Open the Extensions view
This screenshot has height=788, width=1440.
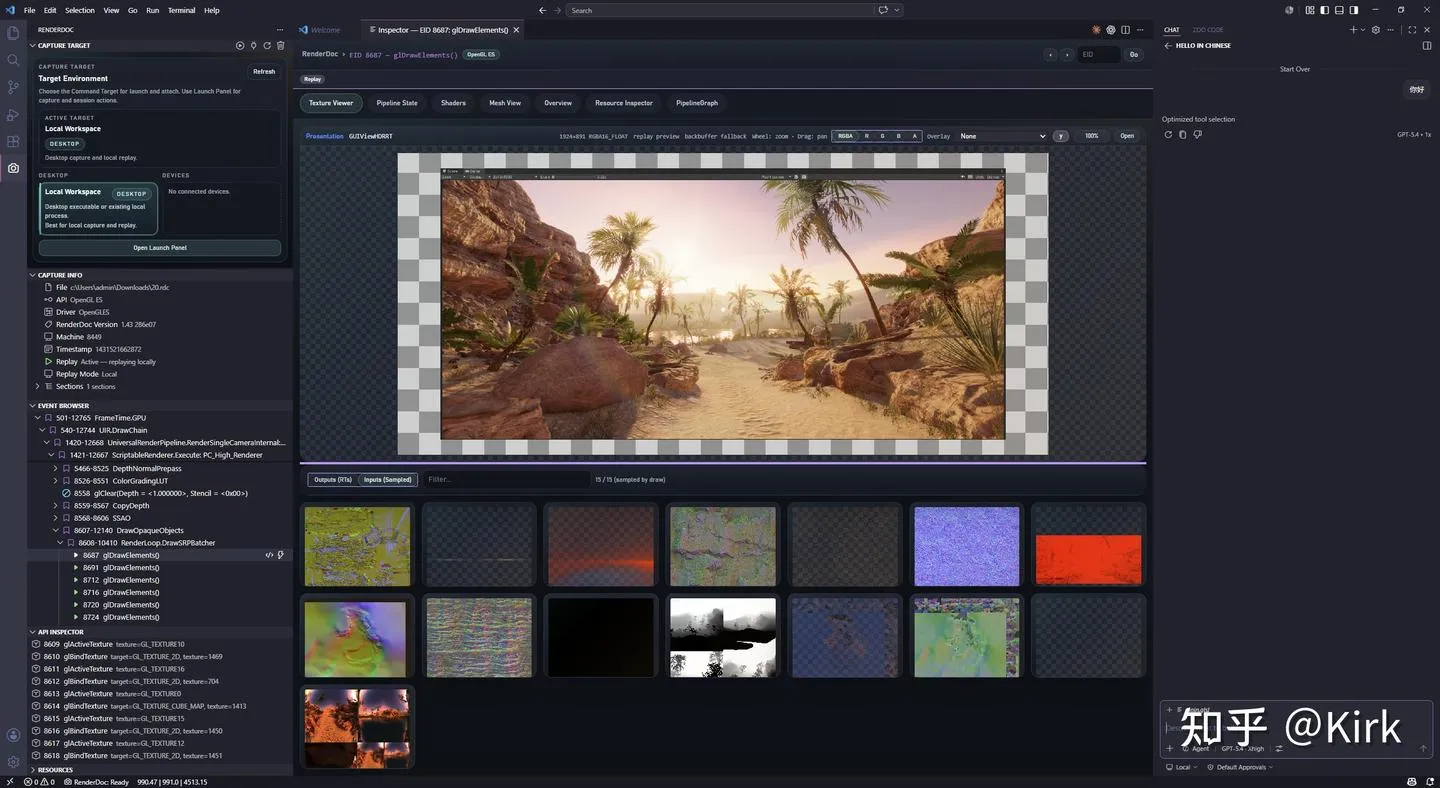(13, 141)
